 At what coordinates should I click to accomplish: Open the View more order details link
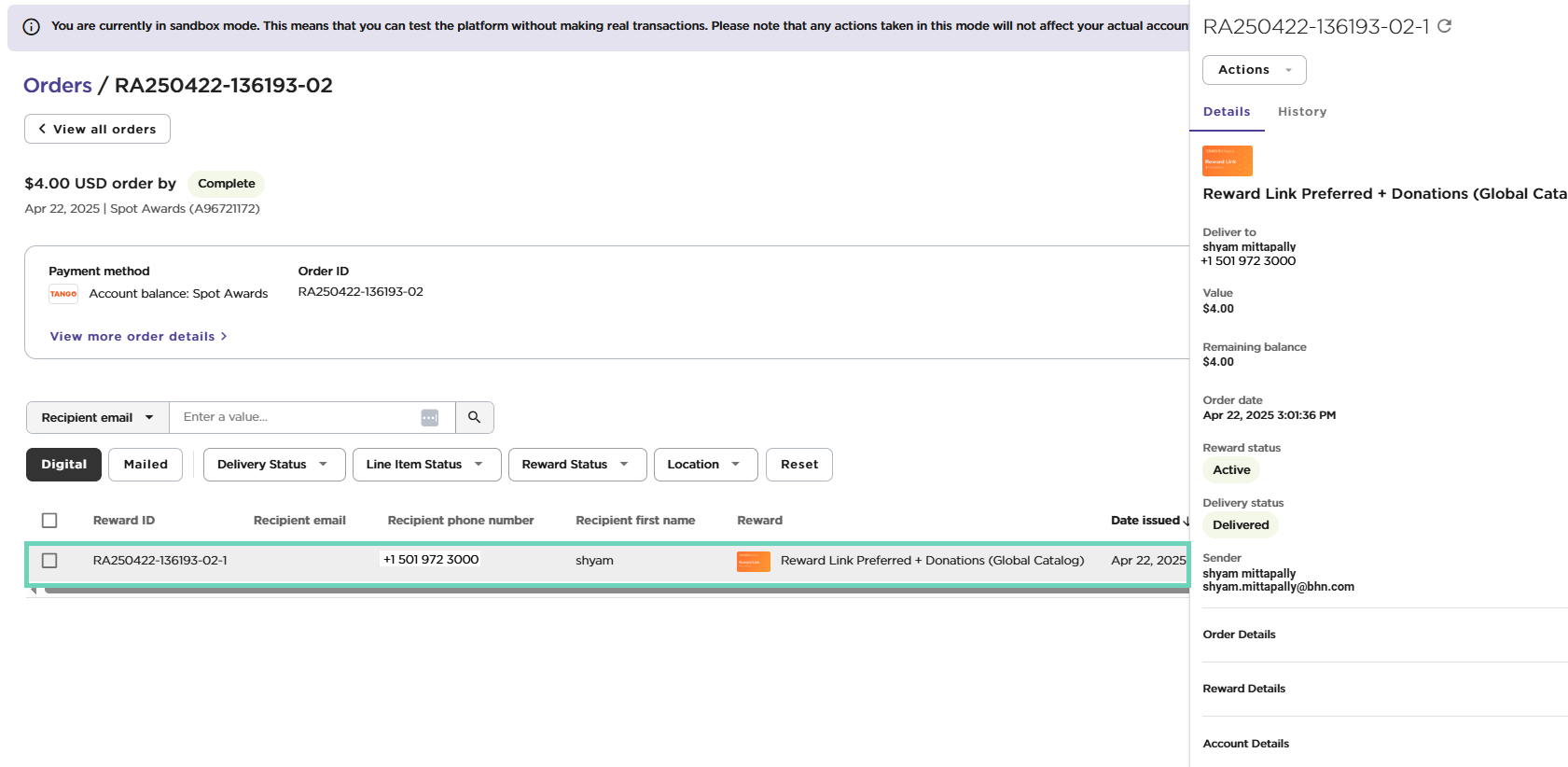pyautogui.click(x=138, y=337)
